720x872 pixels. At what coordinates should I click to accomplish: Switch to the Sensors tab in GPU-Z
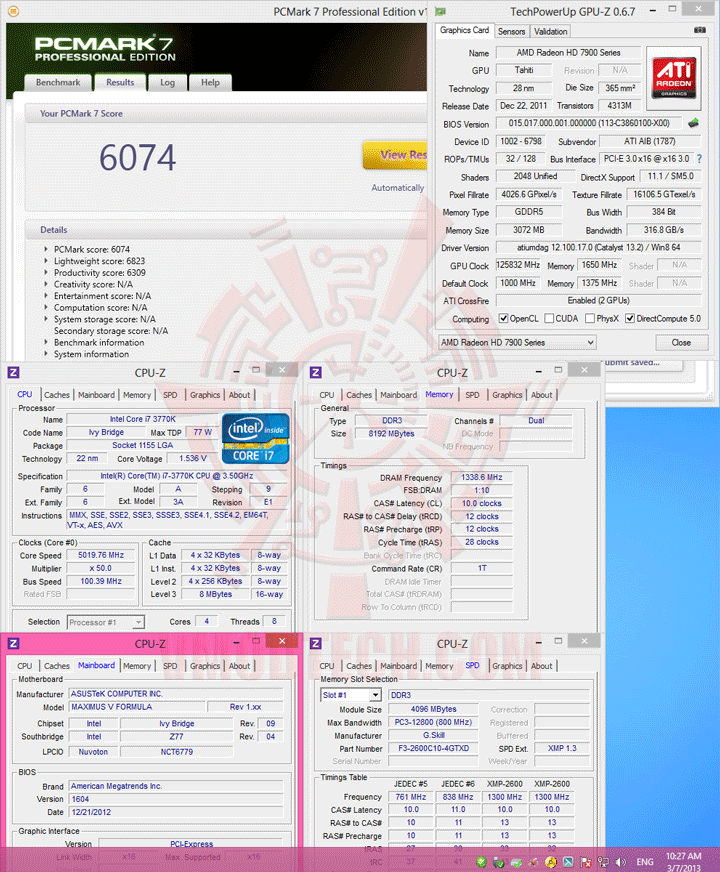[512, 32]
